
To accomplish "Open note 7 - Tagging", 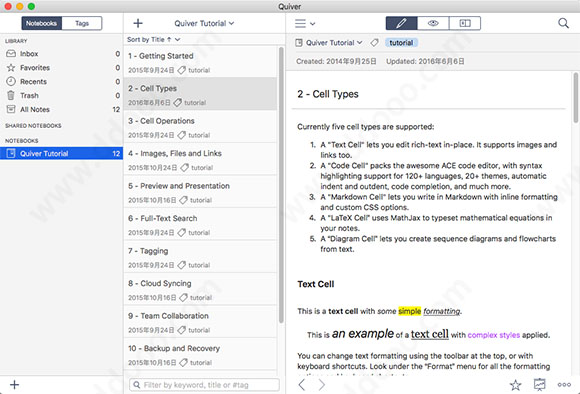I will [200, 257].
